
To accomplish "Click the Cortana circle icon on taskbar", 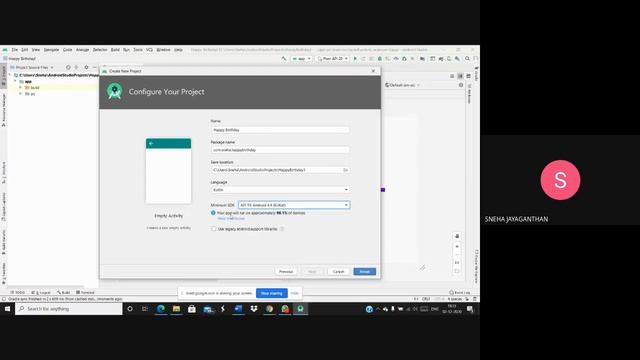I will click(x=130, y=309).
